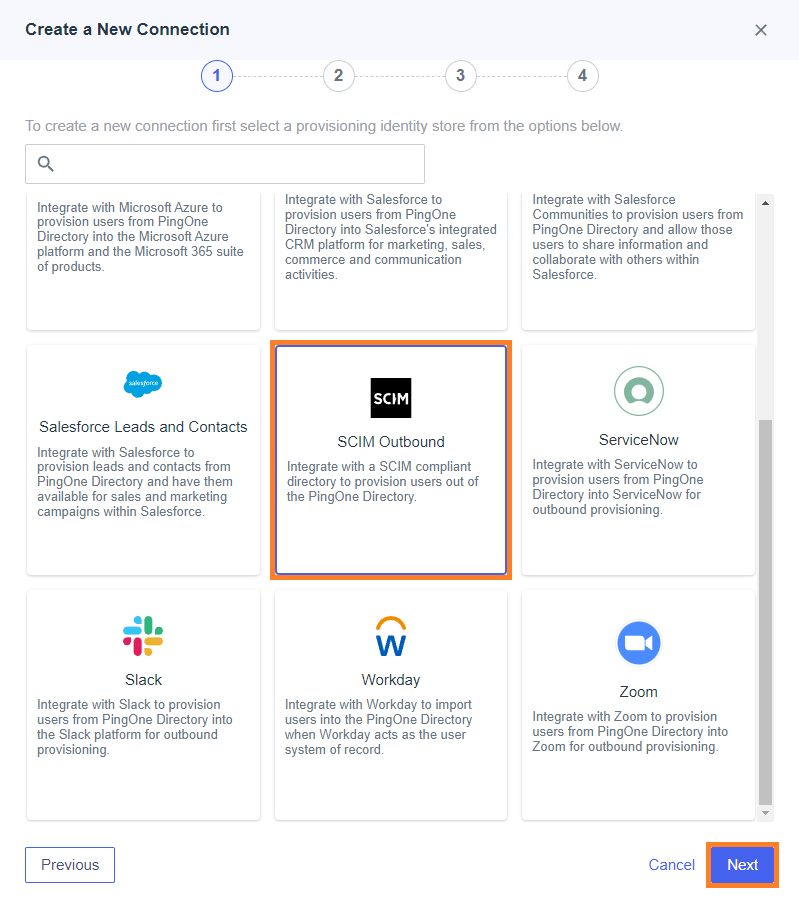Click the Previous button

click(x=70, y=865)
